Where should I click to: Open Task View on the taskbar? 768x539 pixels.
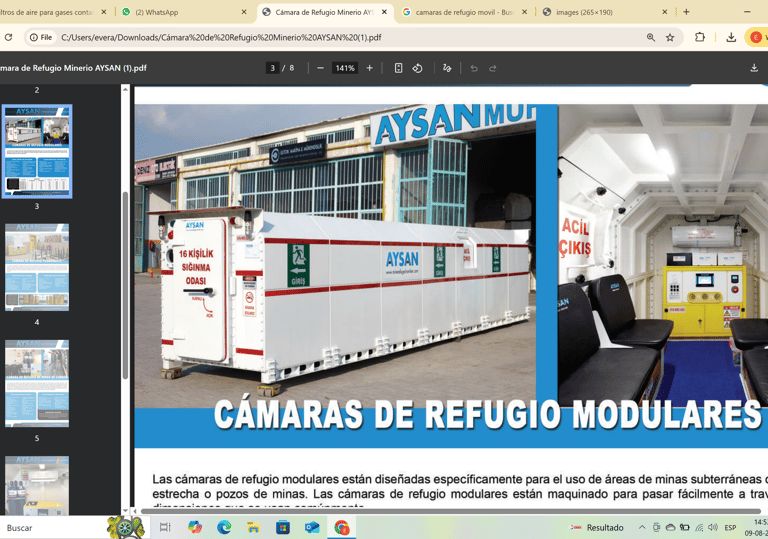[165, 528]
